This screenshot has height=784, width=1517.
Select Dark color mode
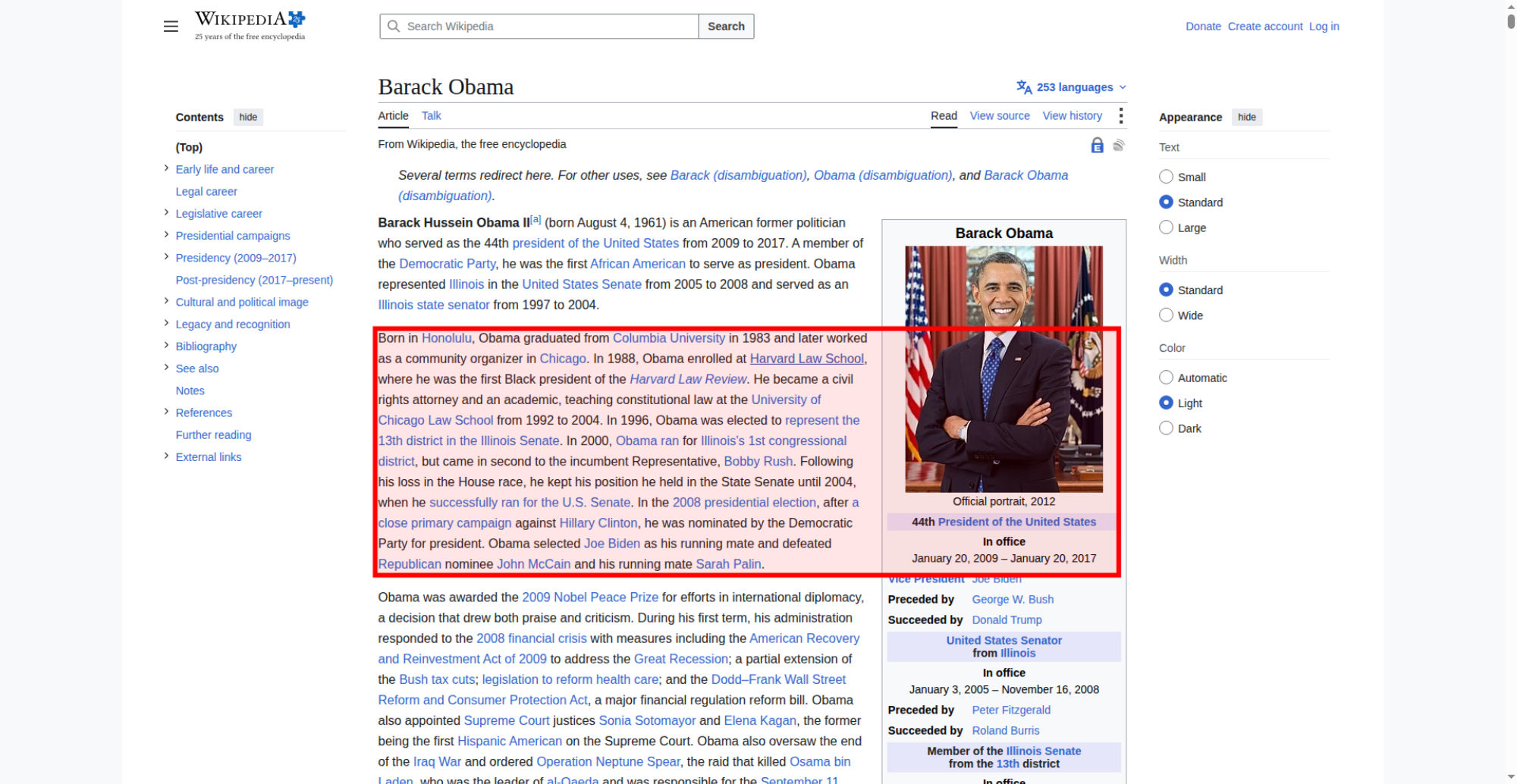[x=1167, y=428]
